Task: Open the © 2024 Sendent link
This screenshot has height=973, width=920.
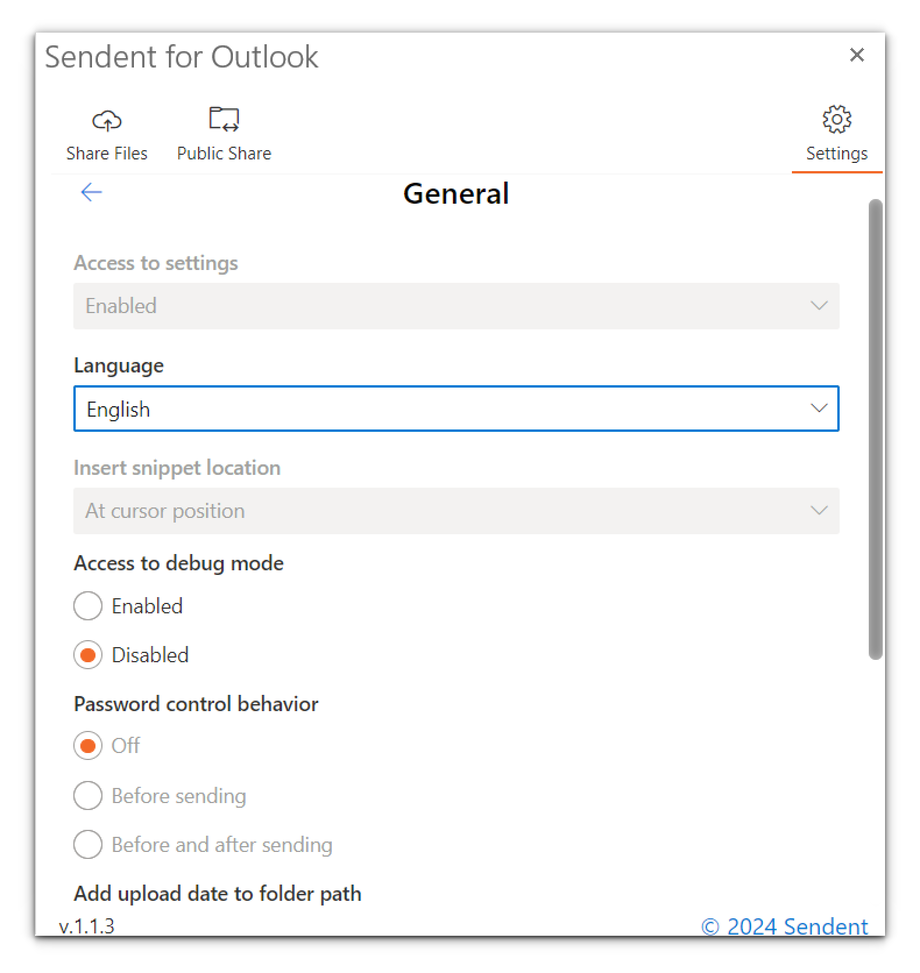Action: 785,927
